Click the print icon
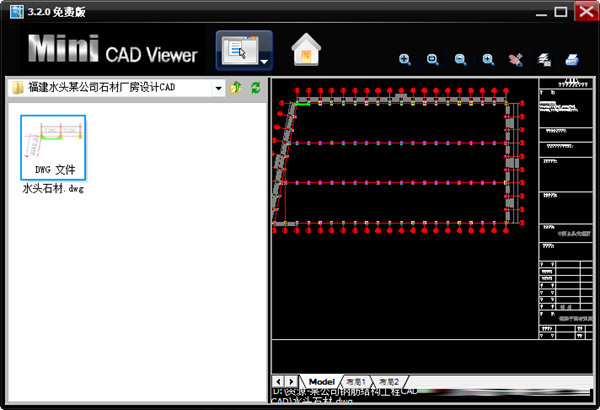Viewport: 600px width, 410px height. point(572,59)
